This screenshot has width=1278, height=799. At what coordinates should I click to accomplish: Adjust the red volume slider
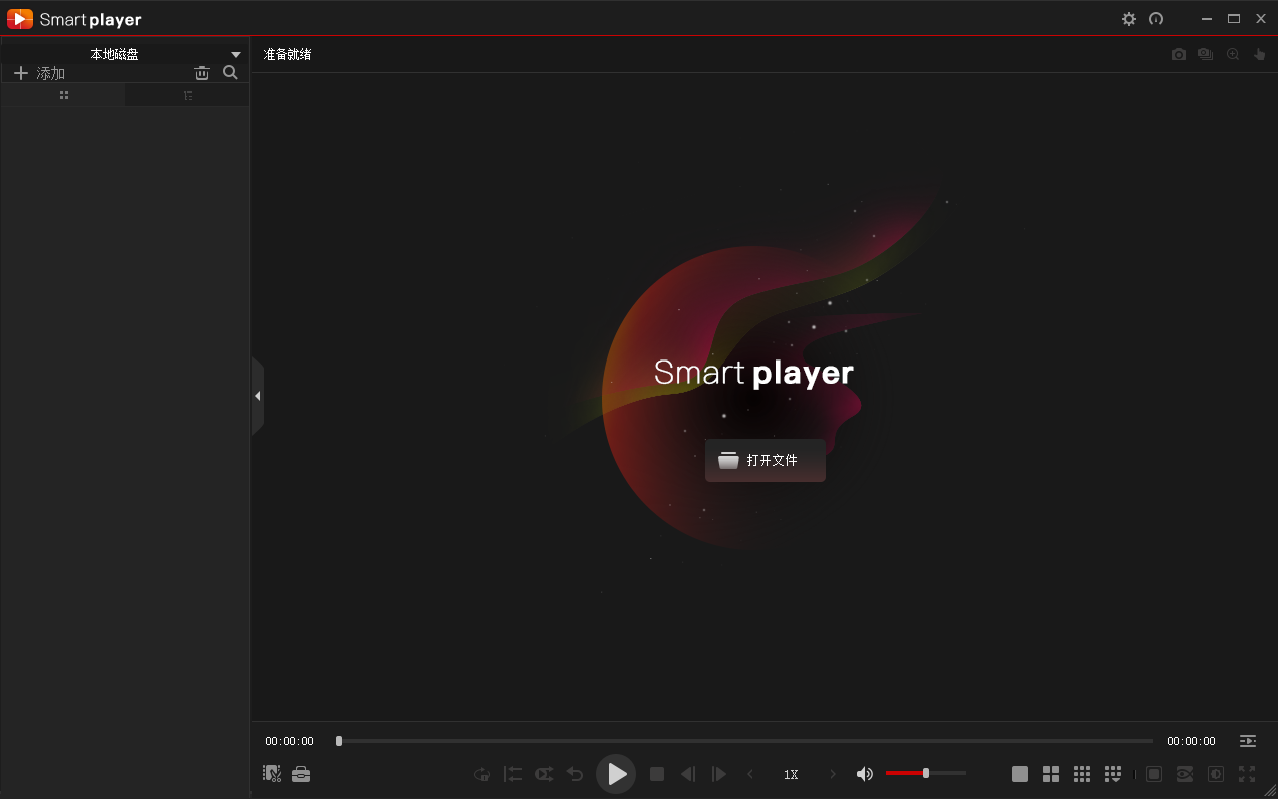(926, 773)
